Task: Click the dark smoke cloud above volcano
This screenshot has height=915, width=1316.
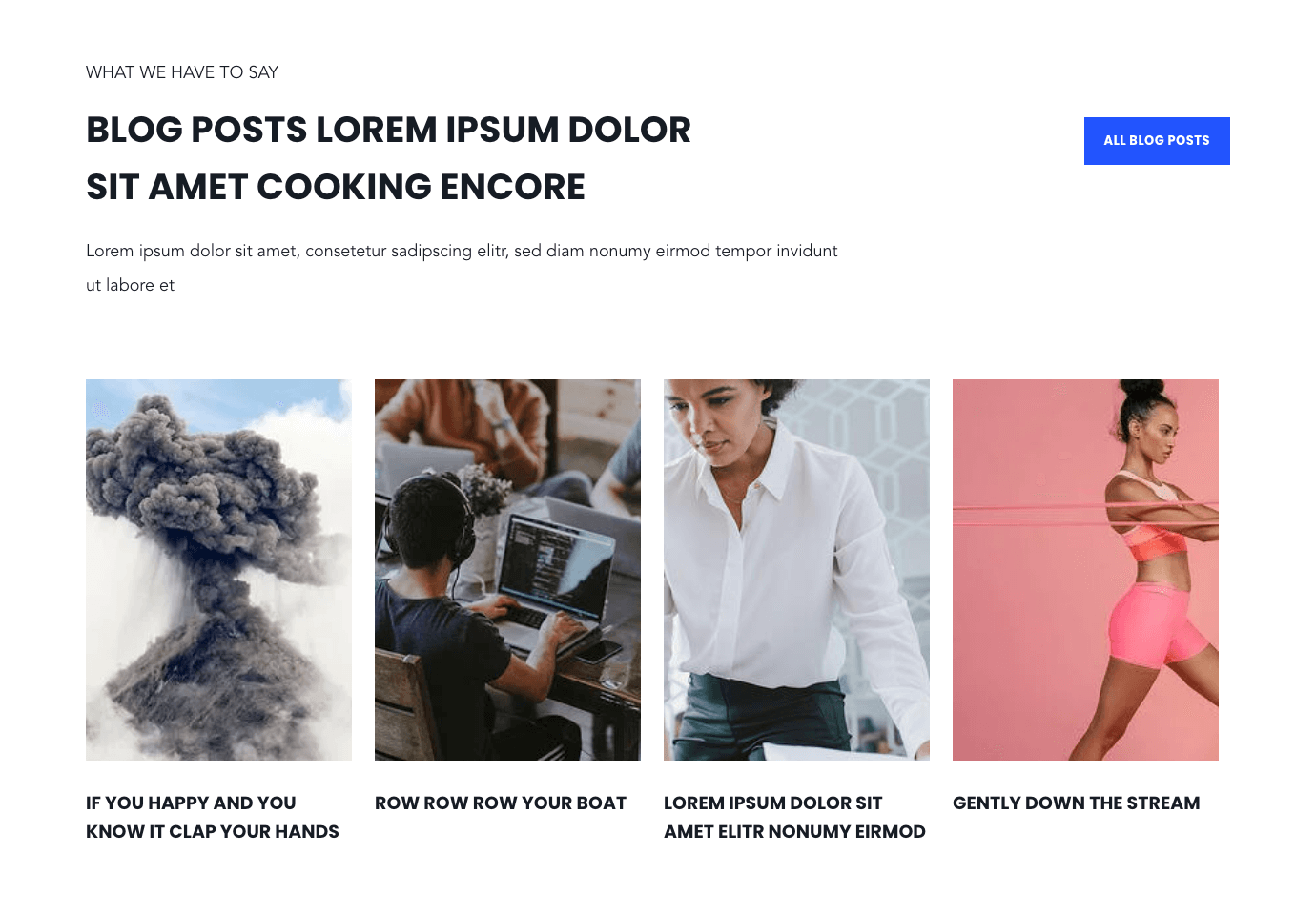Action: (x=205, y=477)
